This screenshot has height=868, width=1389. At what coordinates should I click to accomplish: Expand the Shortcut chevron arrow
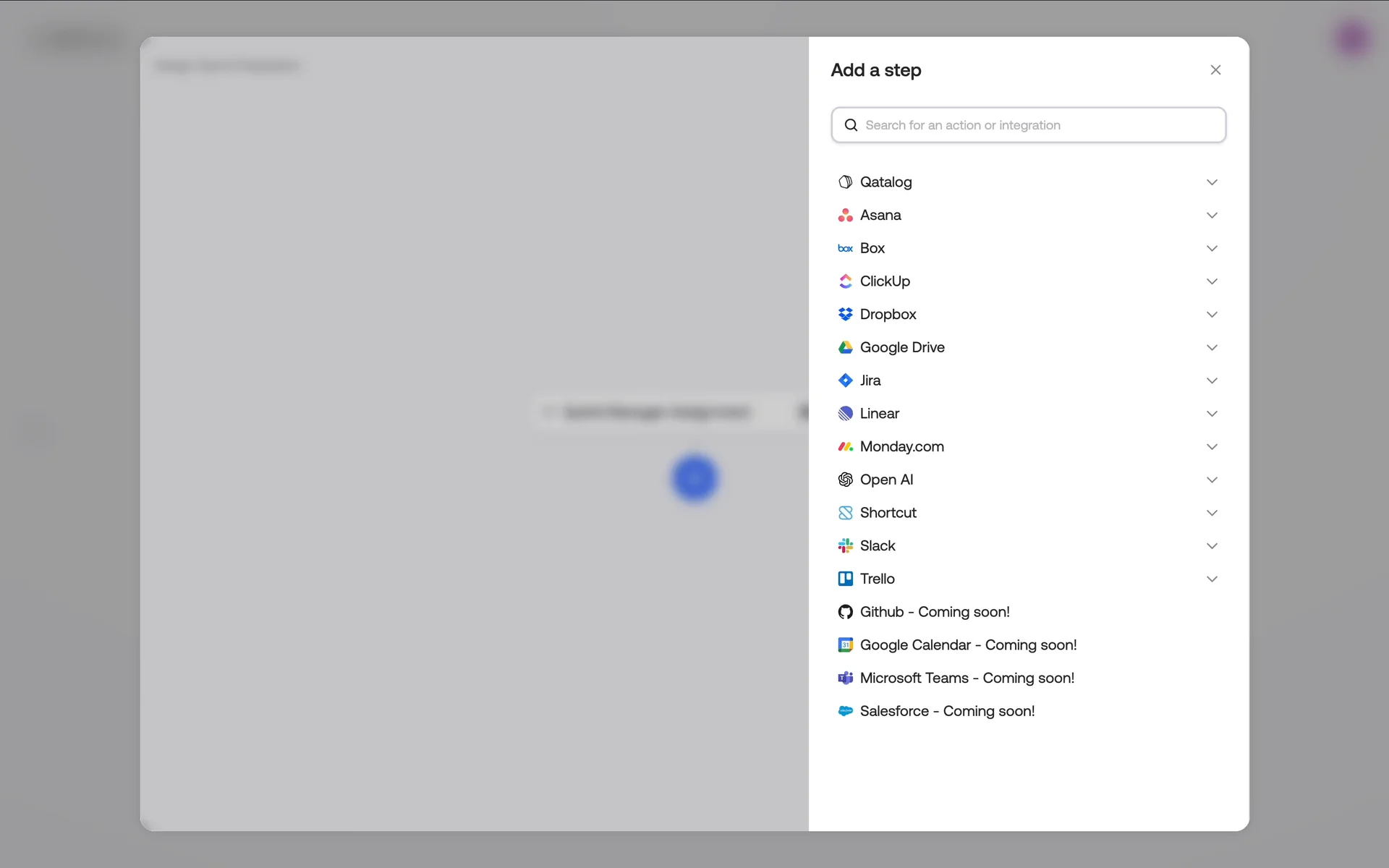(1212, 513)
